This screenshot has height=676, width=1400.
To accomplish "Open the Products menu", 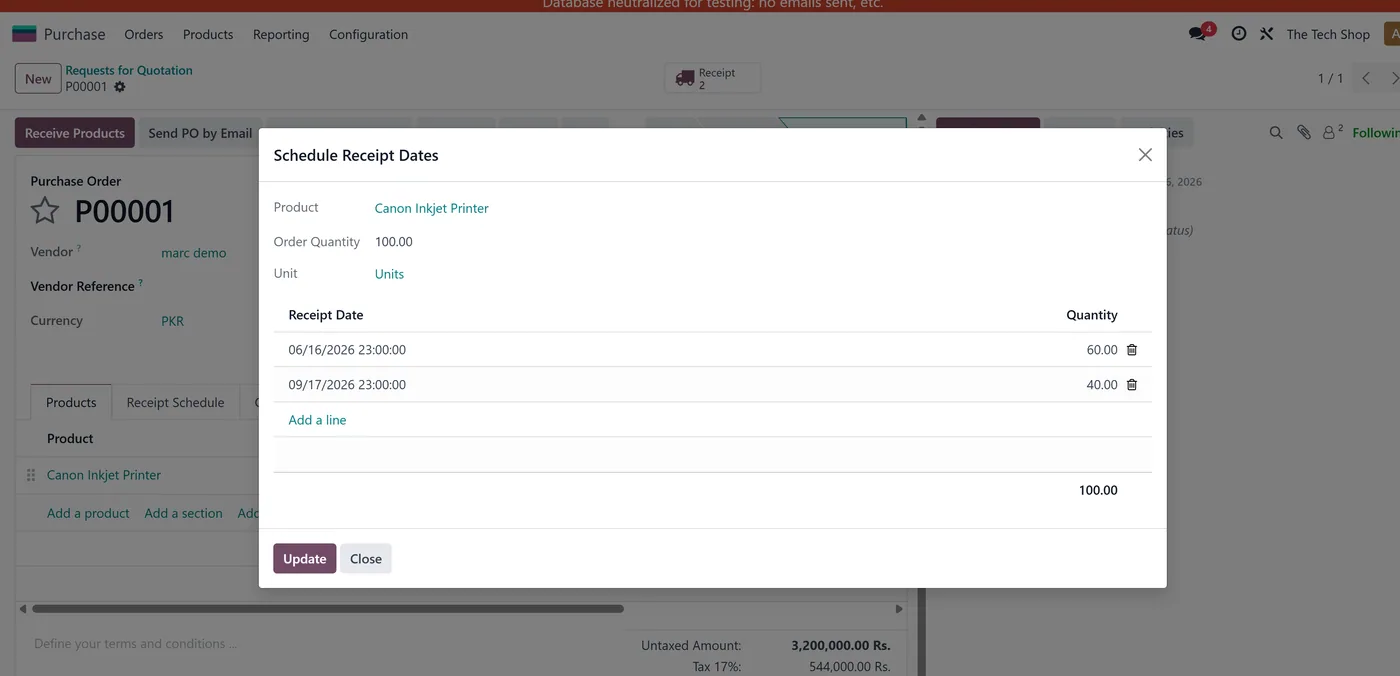I will [208, 34].
